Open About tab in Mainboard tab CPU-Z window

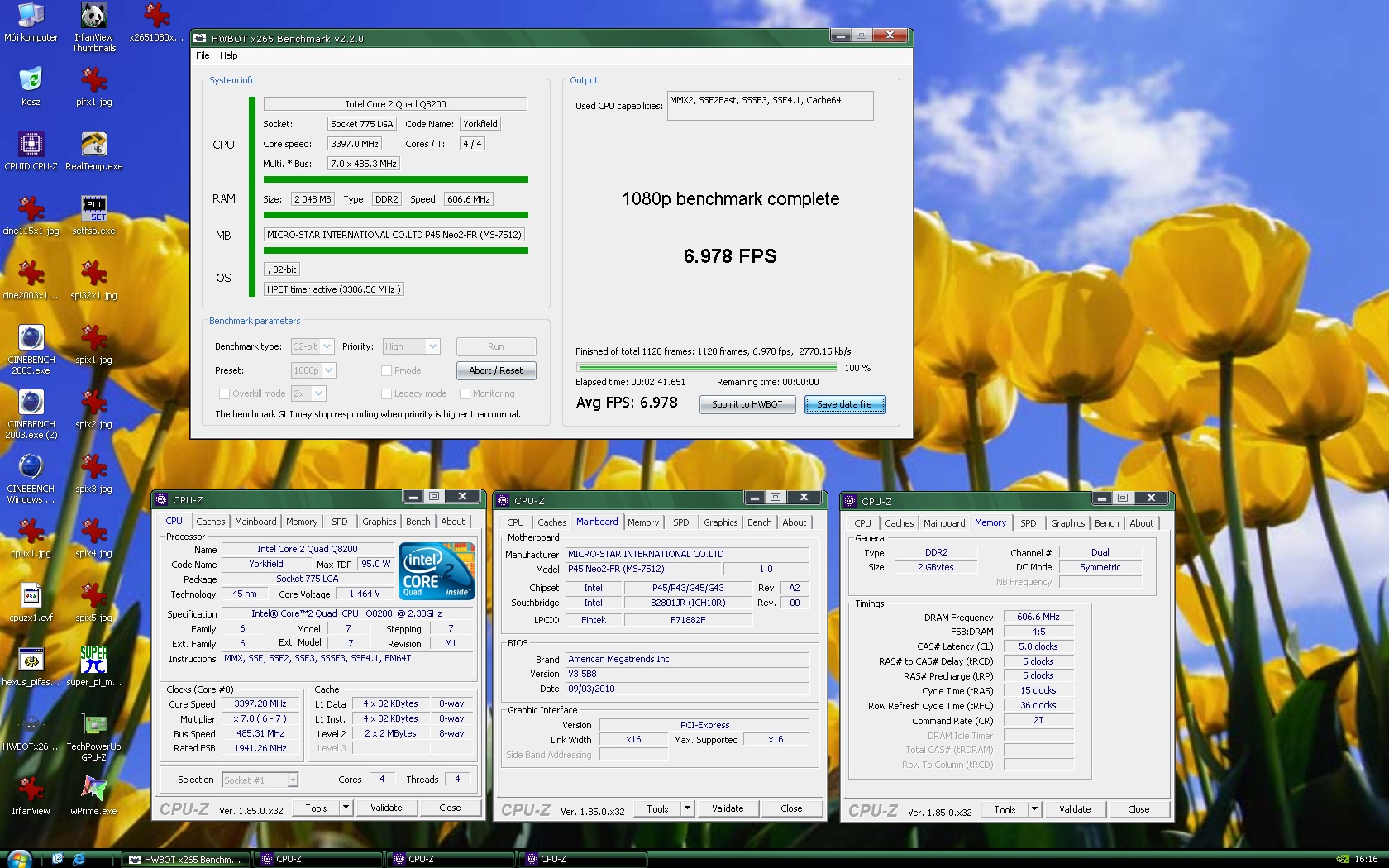click(x=795, y=522)
